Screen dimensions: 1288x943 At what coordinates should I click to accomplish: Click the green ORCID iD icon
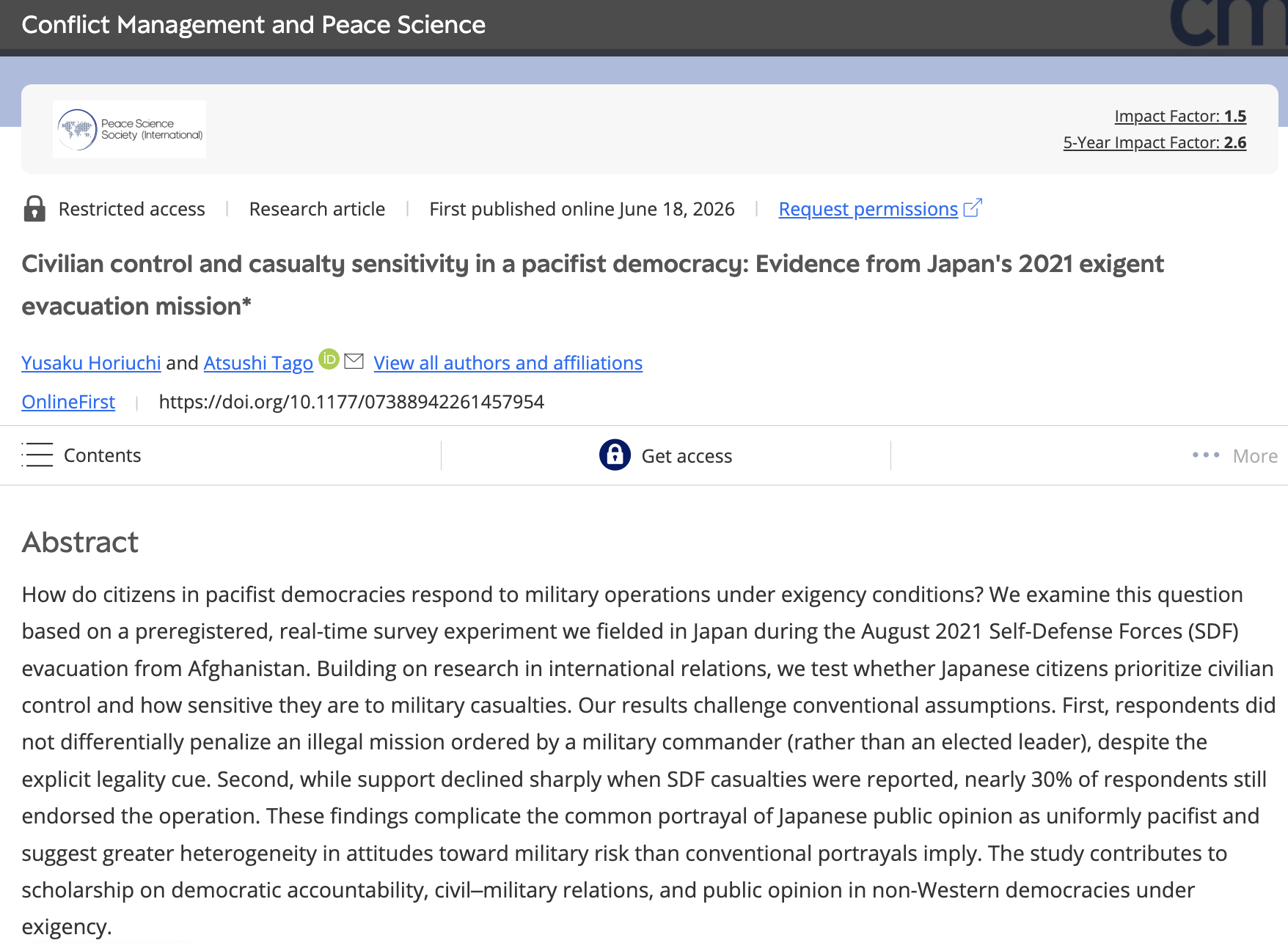point(329,359)
